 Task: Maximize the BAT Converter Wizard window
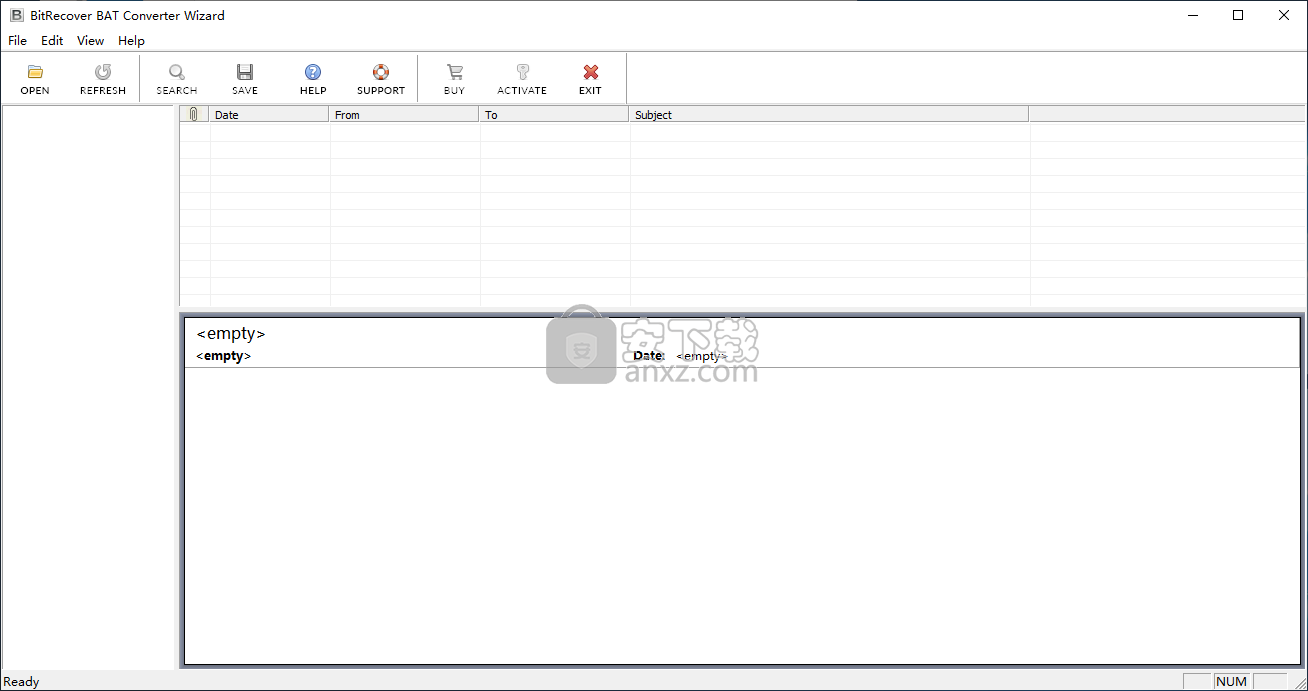[x=1238, y=15]
